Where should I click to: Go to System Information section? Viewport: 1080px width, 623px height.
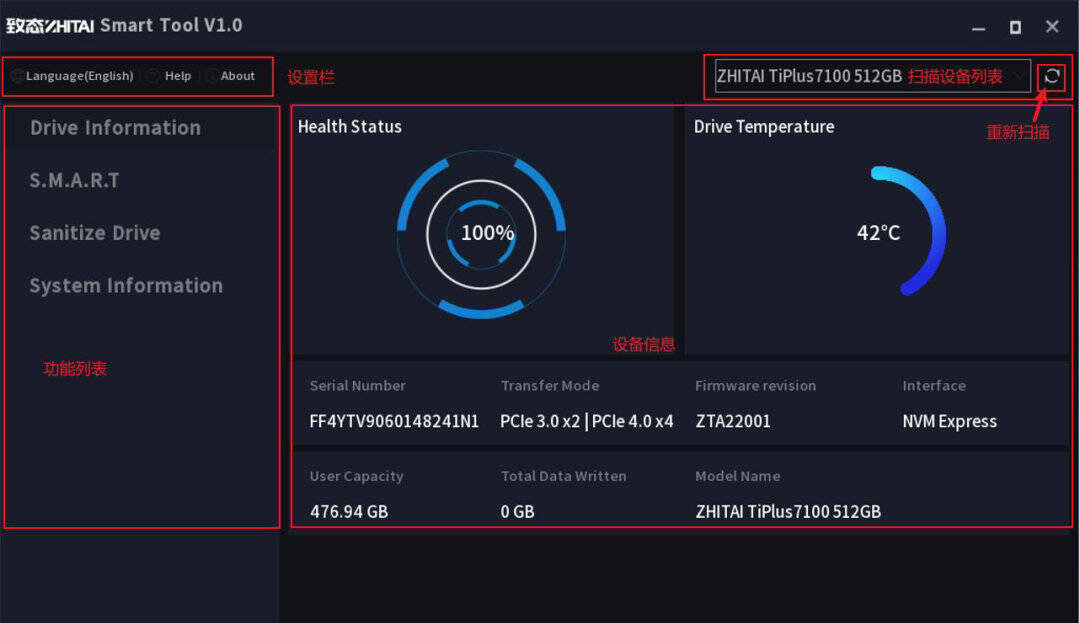[126, 286]
